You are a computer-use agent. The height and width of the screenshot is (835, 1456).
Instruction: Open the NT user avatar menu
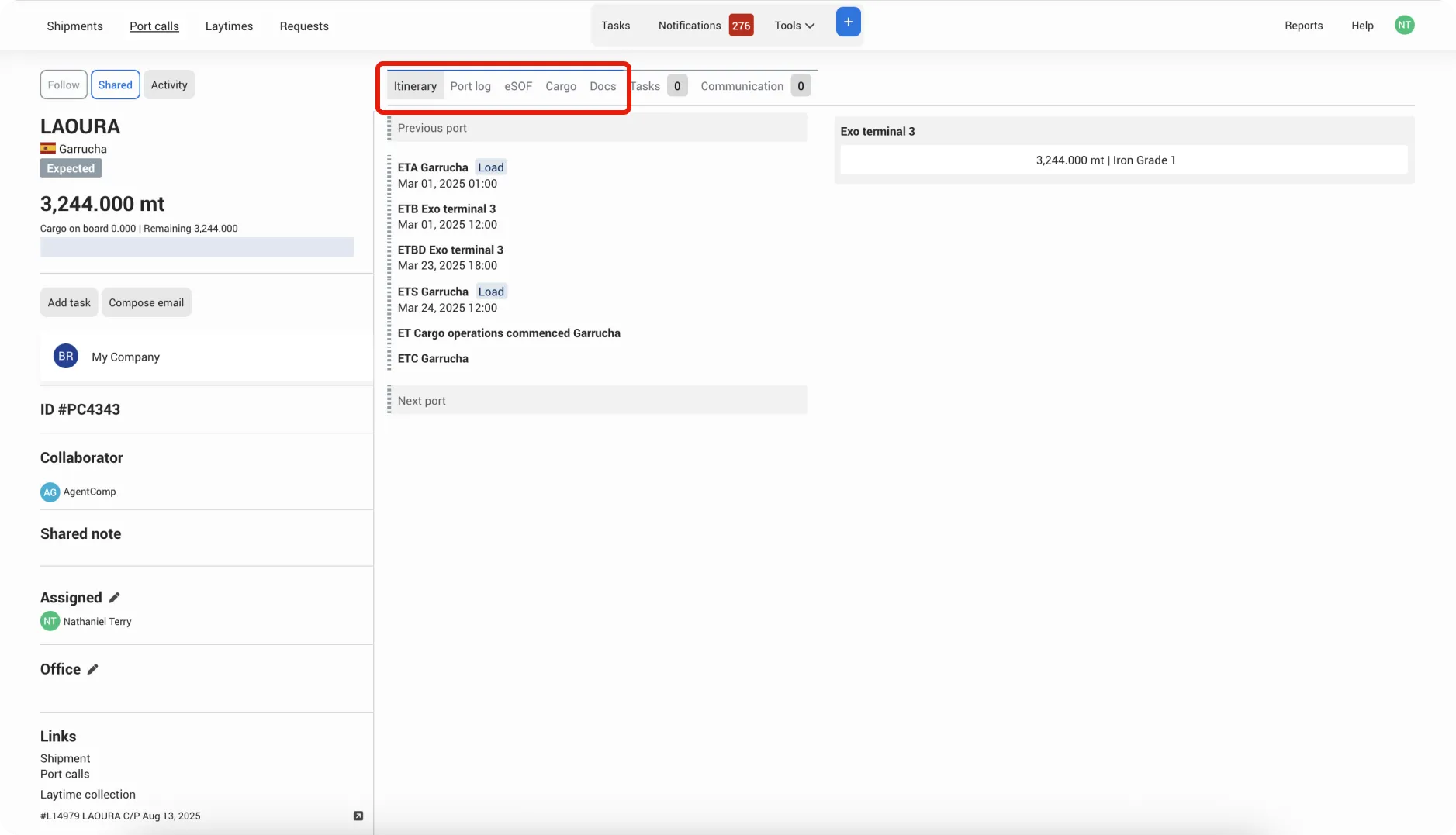[x=1404, y=26]
